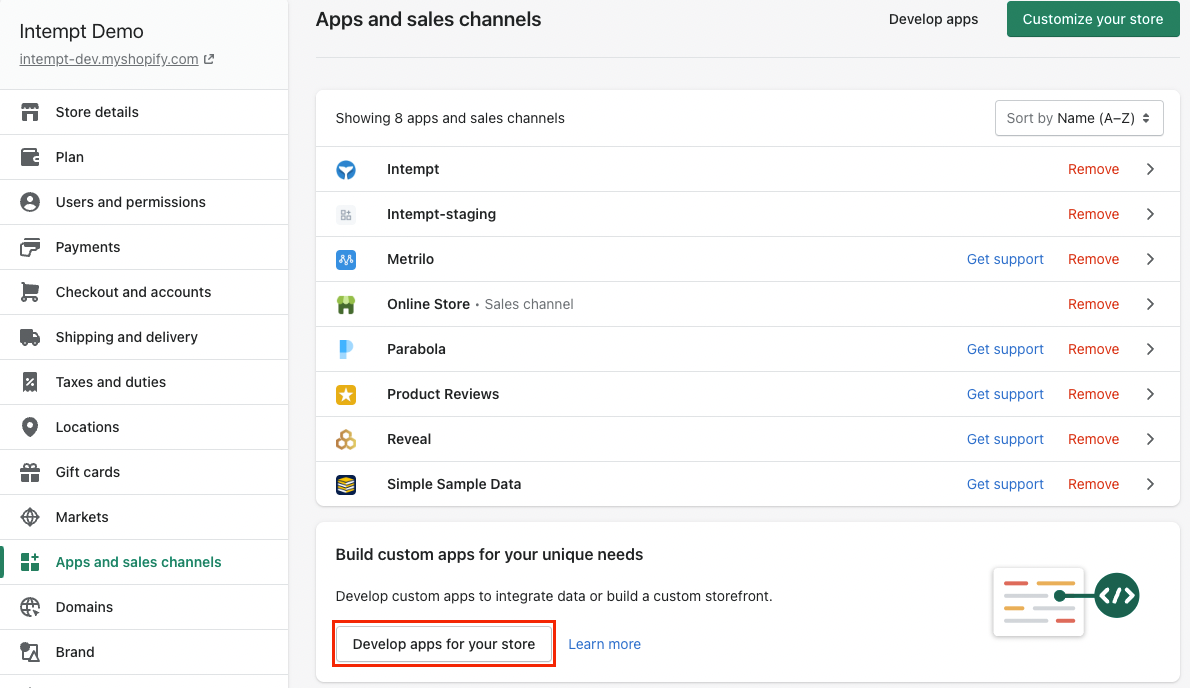The height and width of the screenshot is (688, 1190).
Task: Navigate to Shipping and delivery
Action: (x=144, y=337)
